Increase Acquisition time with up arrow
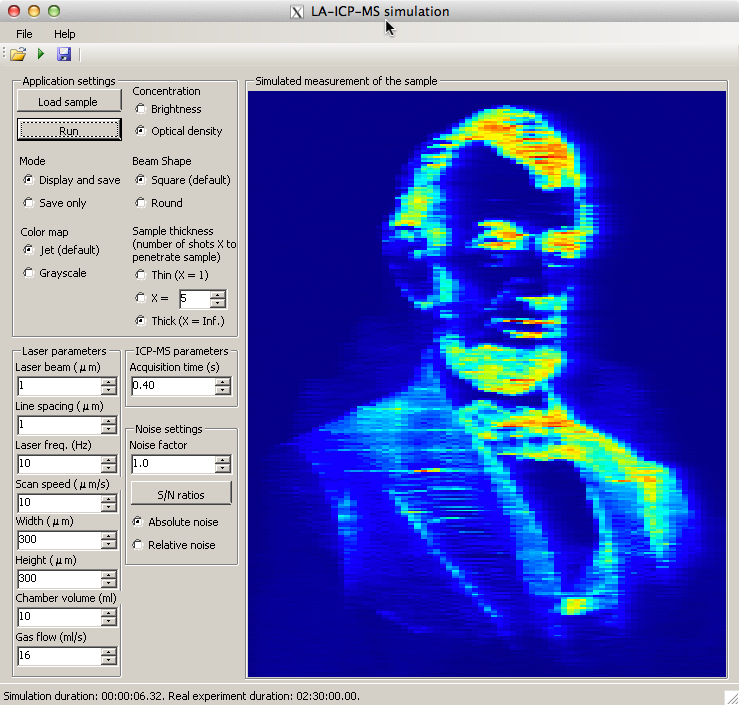Image resolution: width=739 pixels, height=705 pixels. pyautogui.click(x=223, y=382)
